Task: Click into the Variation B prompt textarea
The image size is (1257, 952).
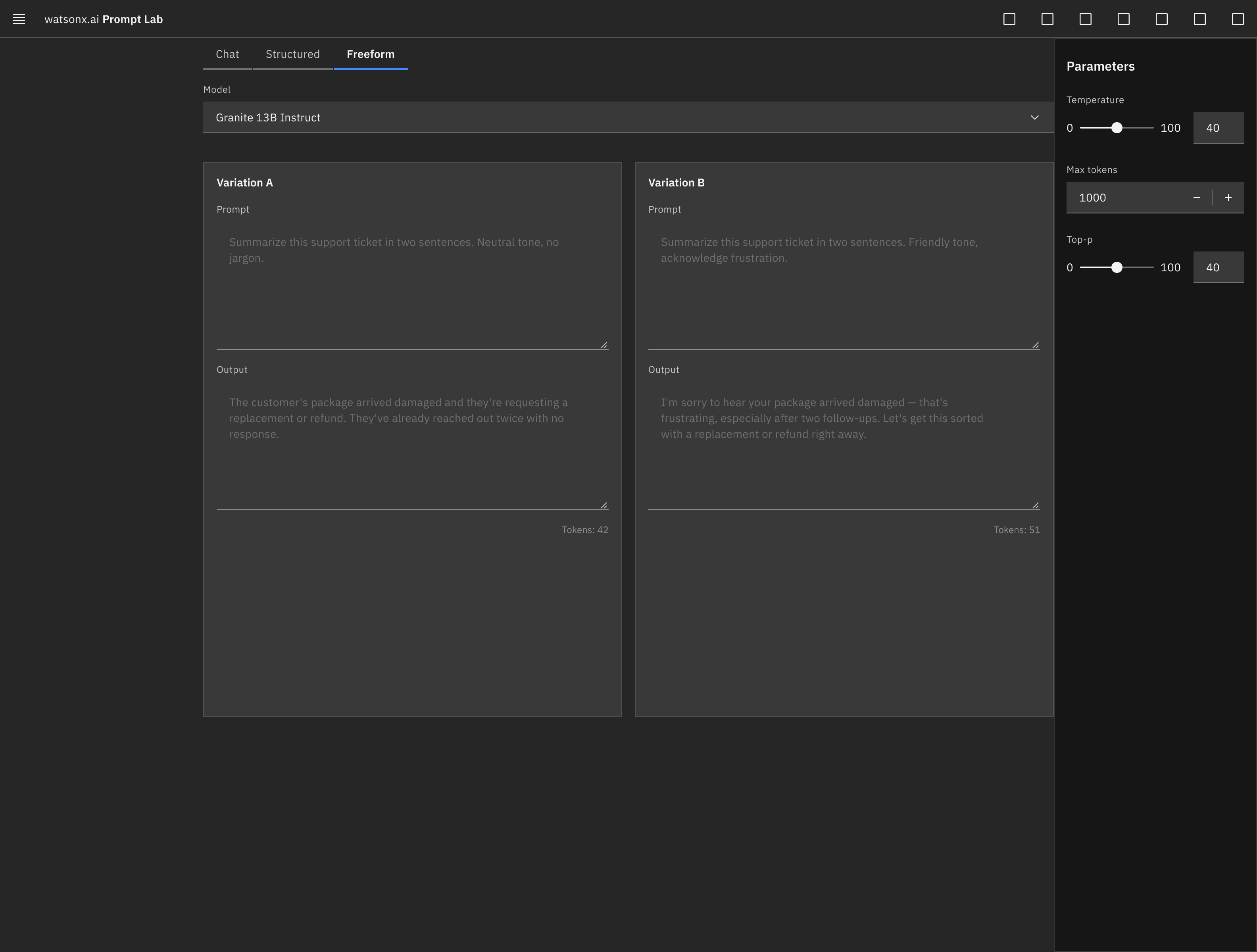Action: point(844,286)
